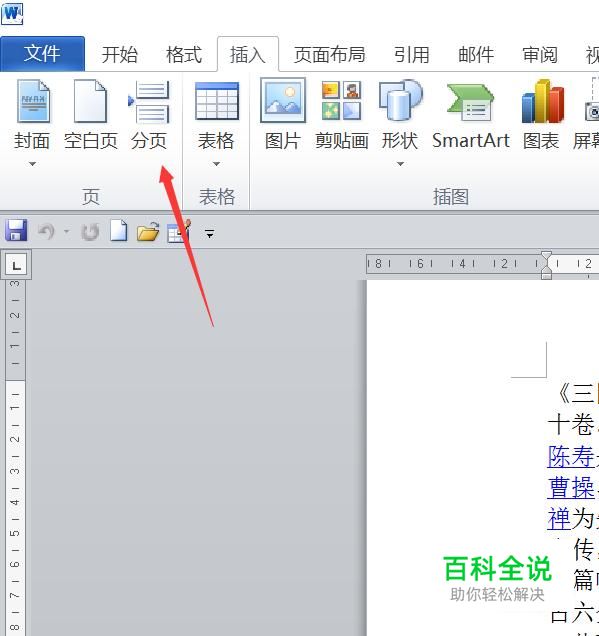Screen dimensions: 599x636
Task: Click the redo icon
Action: tap(90, 232)
